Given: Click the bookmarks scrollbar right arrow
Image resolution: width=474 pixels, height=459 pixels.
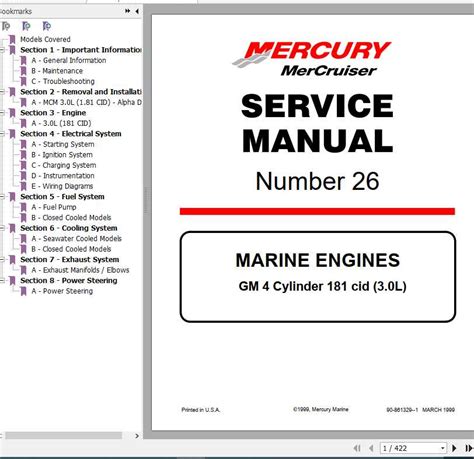Looking at the screenshot, I should pyautogui.click(x=137, y=436).
